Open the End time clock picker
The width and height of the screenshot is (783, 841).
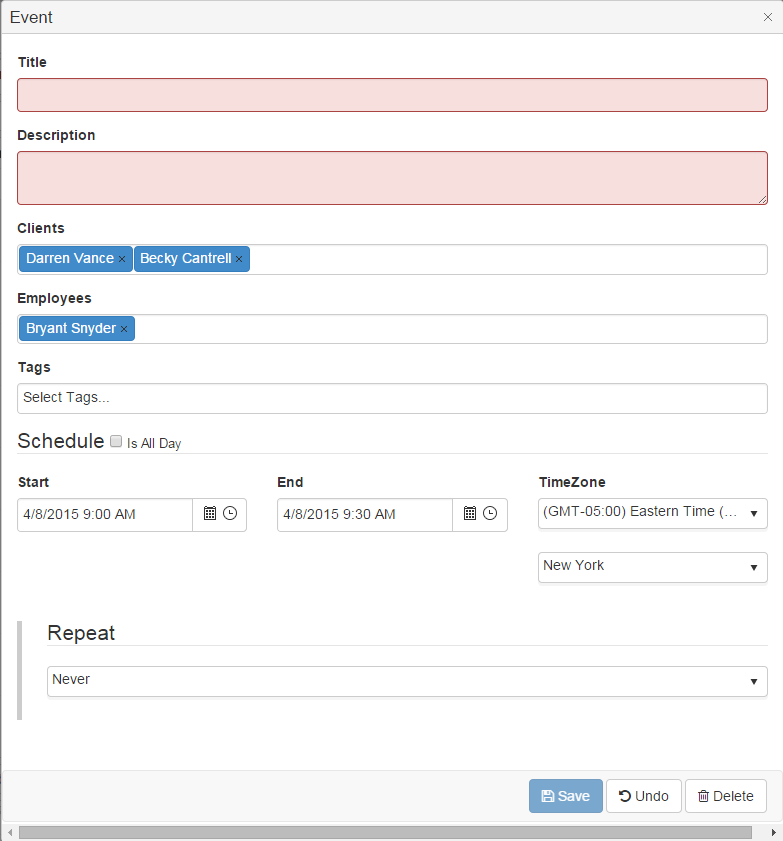(490, 514)
